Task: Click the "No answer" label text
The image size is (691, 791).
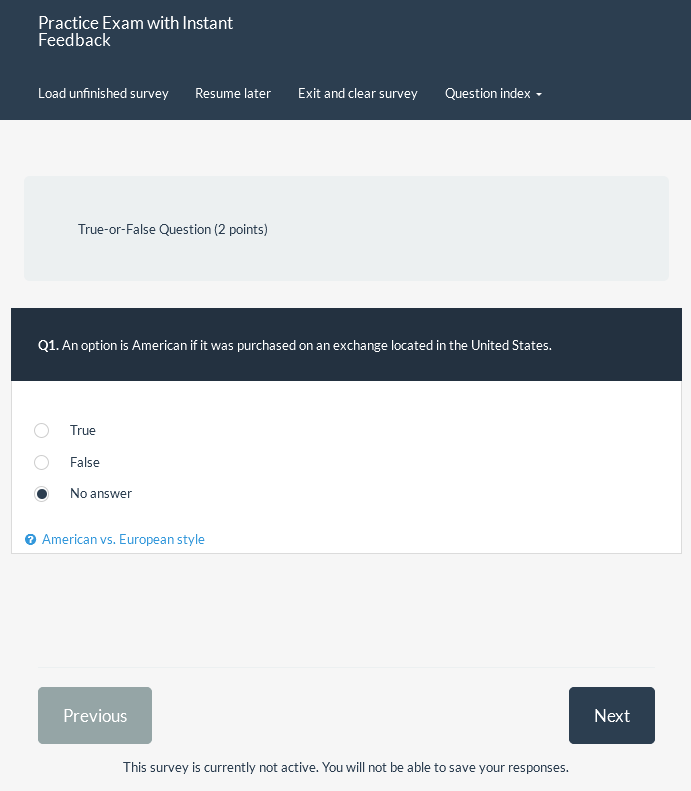Action: 101,494
